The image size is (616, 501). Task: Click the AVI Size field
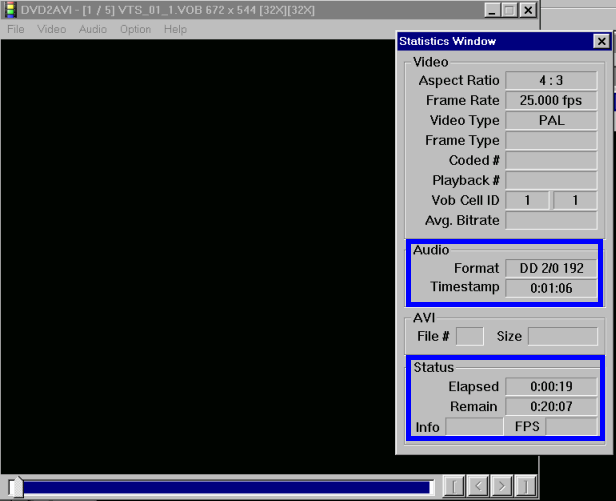(x=563, y=336)
